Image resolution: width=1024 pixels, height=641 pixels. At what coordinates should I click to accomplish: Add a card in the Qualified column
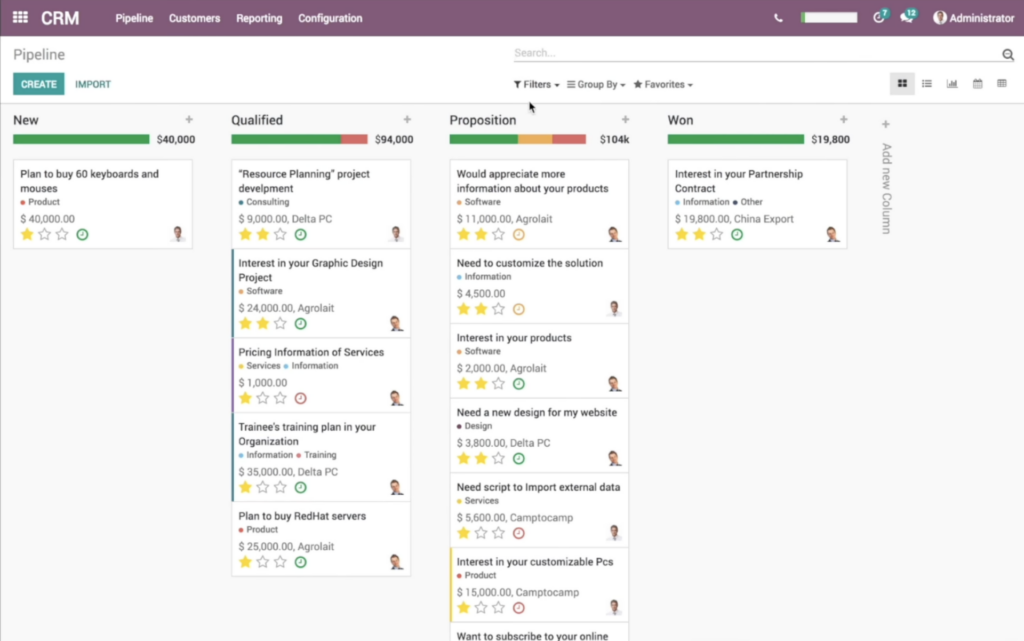coord(407,119)
